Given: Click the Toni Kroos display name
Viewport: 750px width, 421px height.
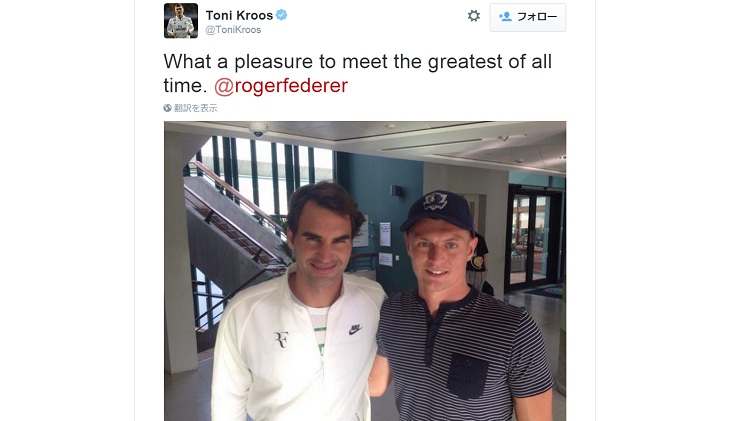Looking at the screenshot, I should tap(239, 15).
